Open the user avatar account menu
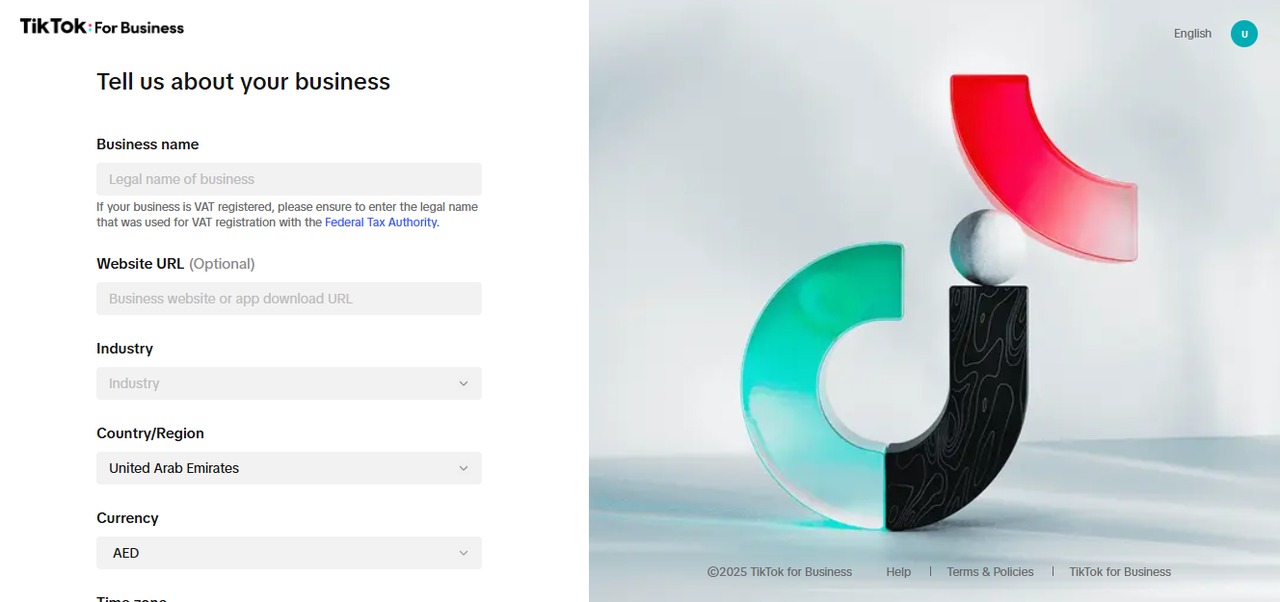The height and width of the screenshot is (602, 1280). [1244, 34]
